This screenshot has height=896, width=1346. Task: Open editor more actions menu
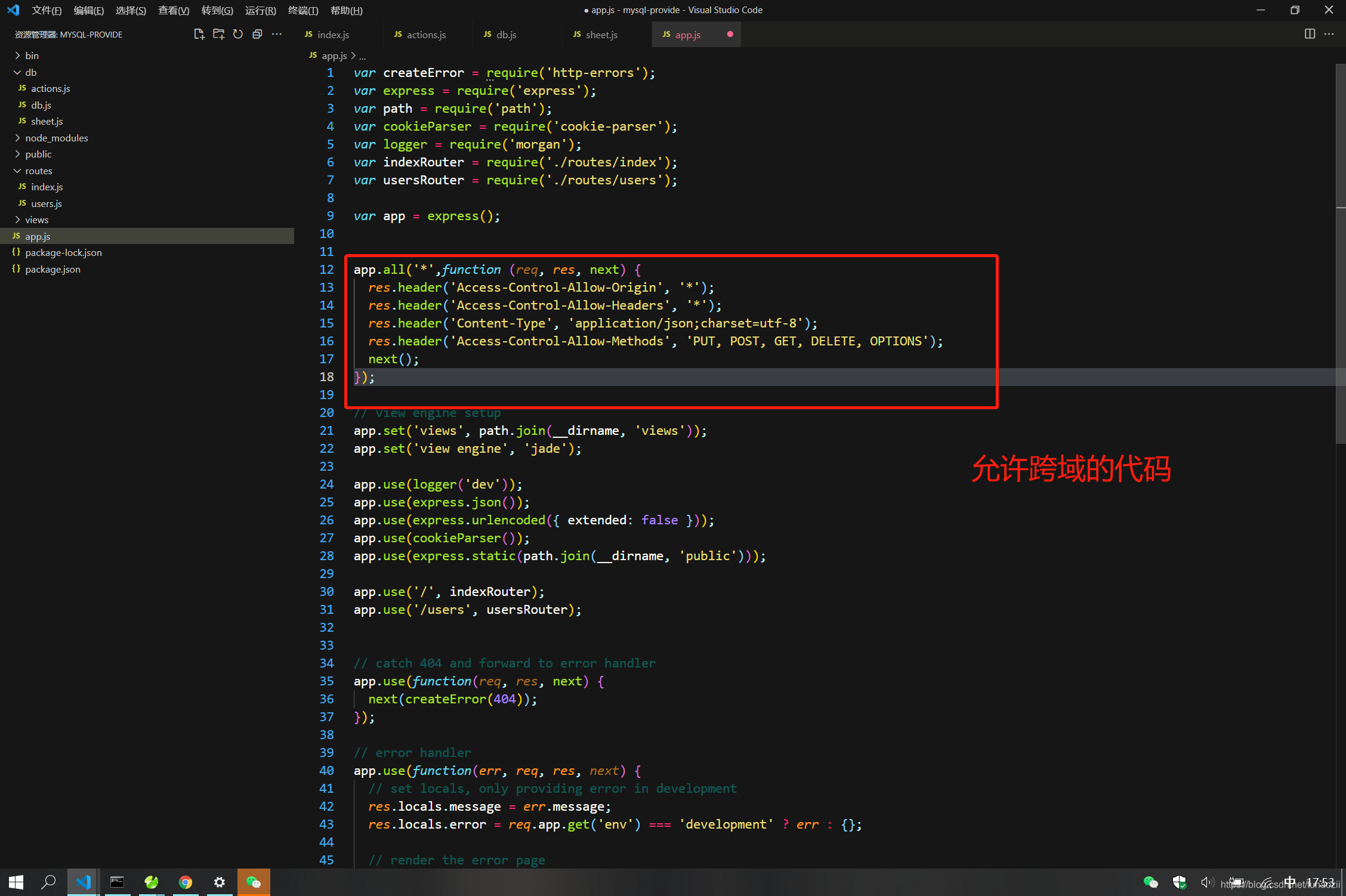[x=1329, y=34]
